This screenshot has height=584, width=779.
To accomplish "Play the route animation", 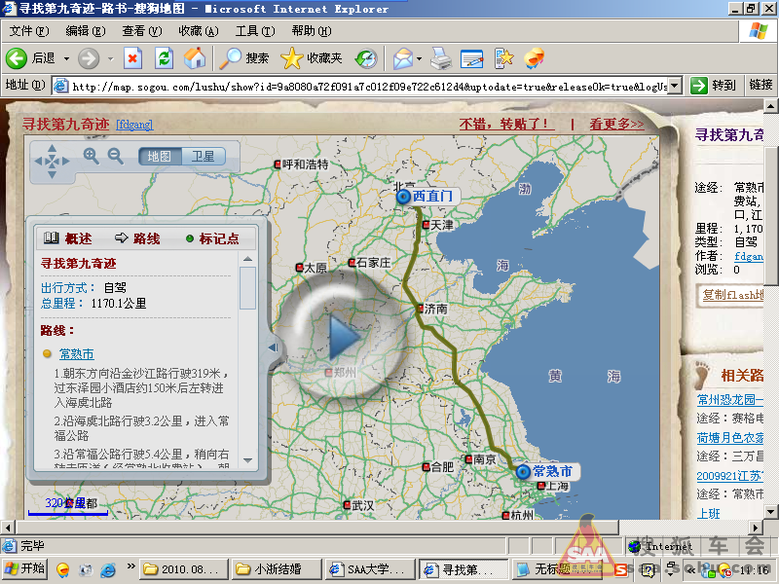I will (343, 336).
